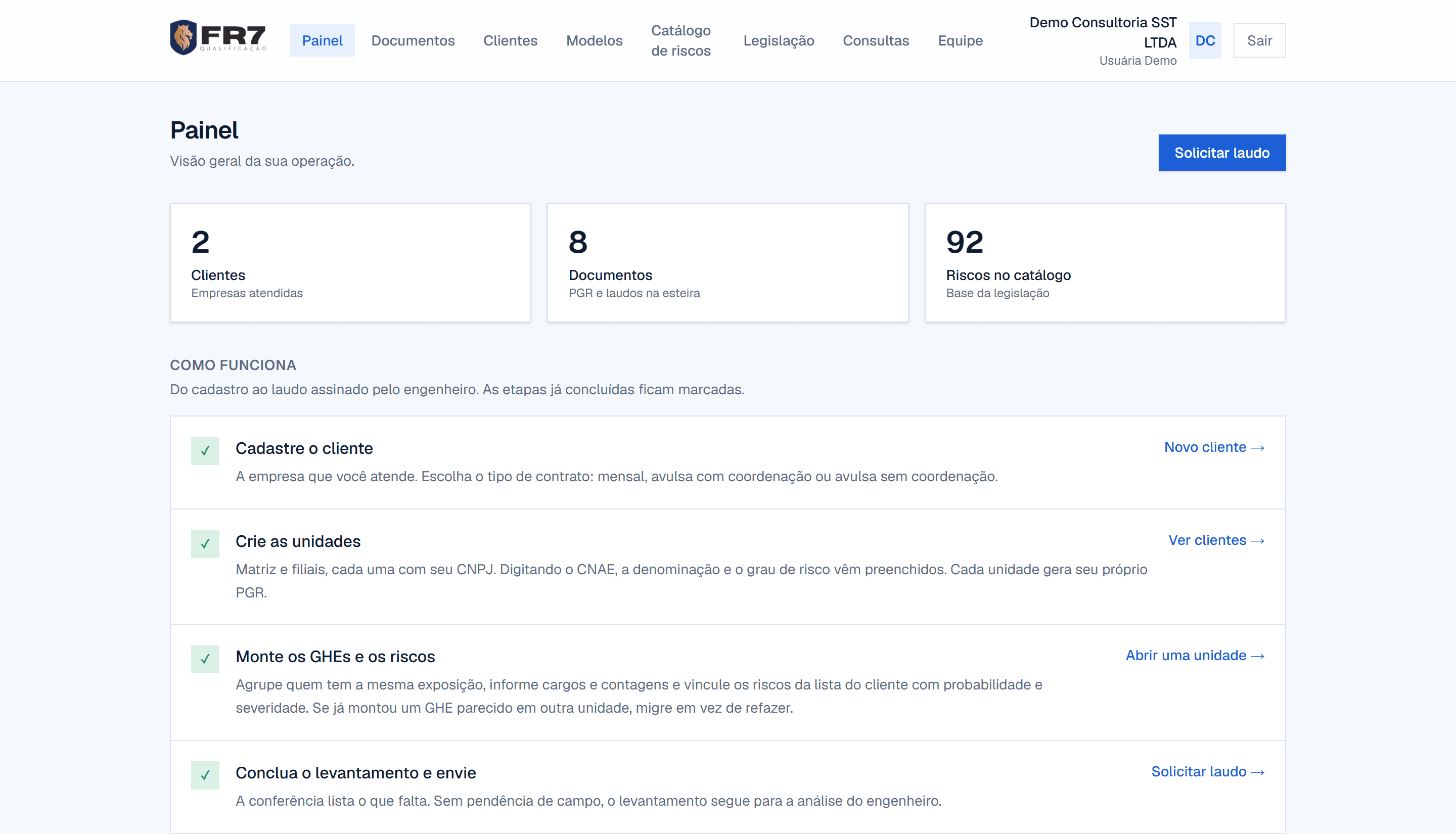Open the Consultas page
Viewport: 1456px width, 834px height.
click(x=875, y=40)
